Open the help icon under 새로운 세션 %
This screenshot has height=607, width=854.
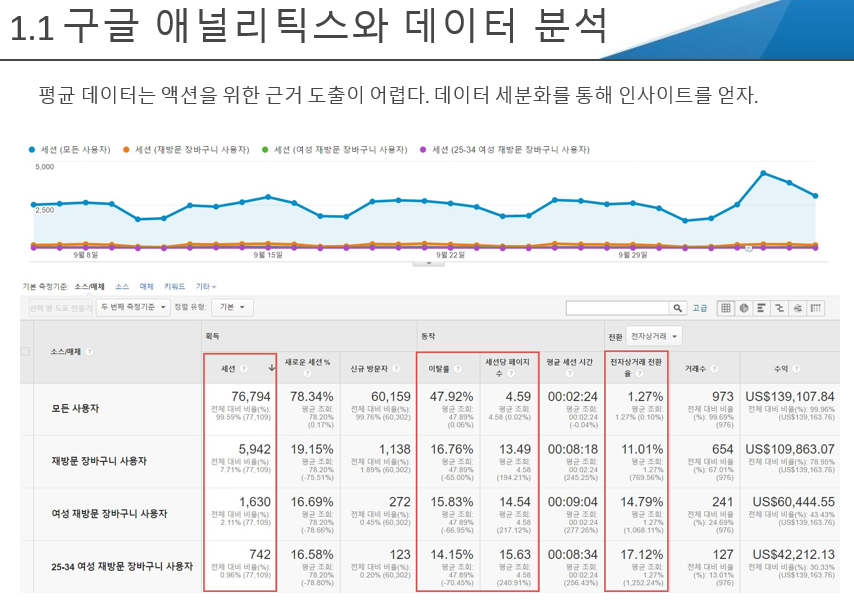307,373
